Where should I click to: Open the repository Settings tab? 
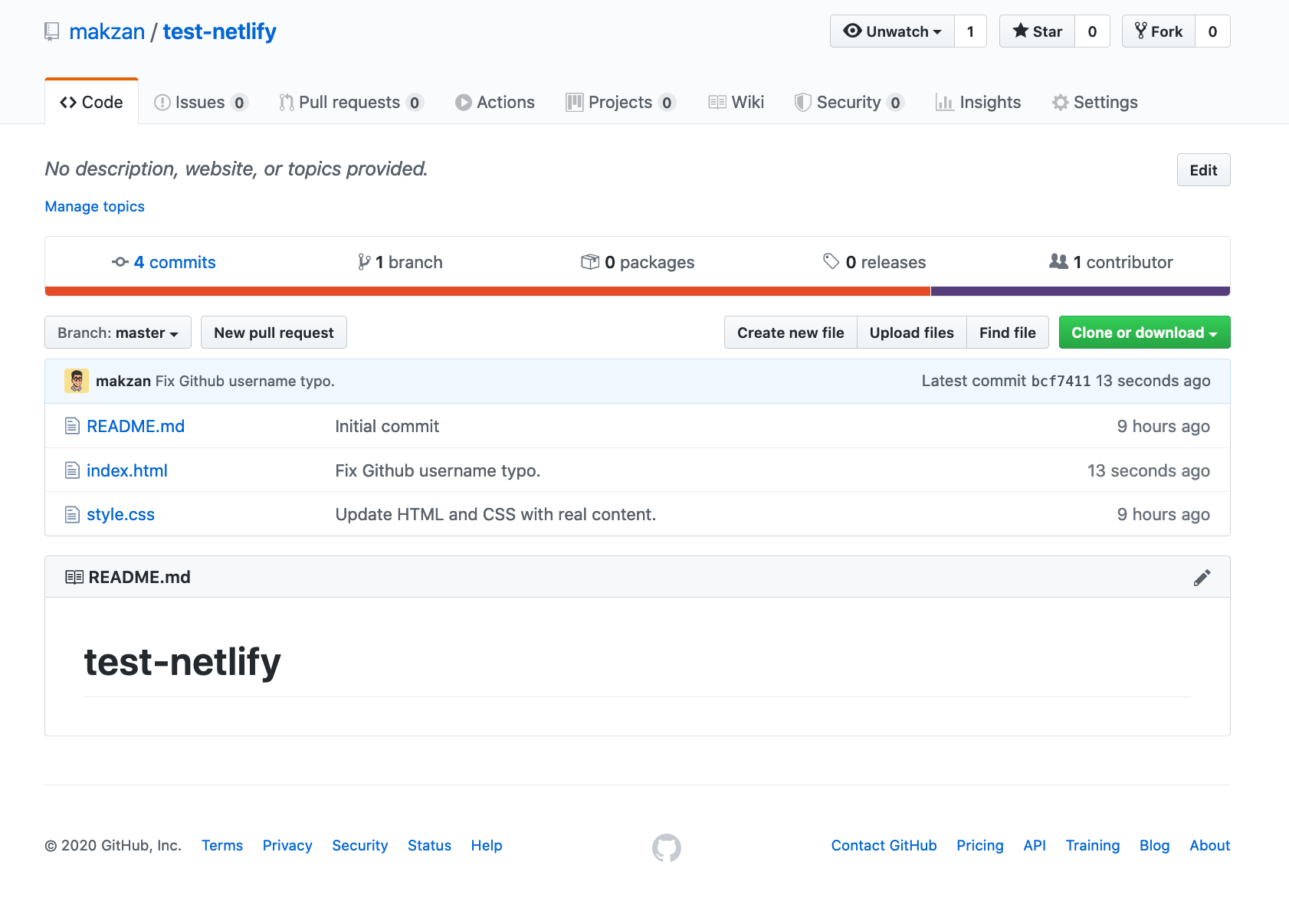click(x=1095, y=102)
